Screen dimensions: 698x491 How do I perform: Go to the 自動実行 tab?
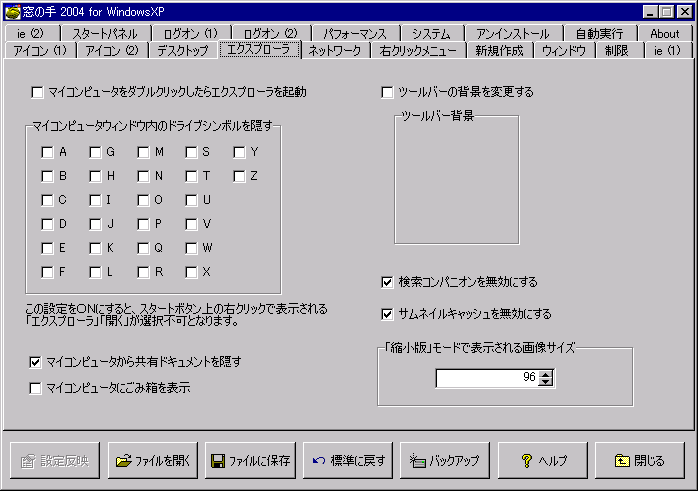[600, 34]
